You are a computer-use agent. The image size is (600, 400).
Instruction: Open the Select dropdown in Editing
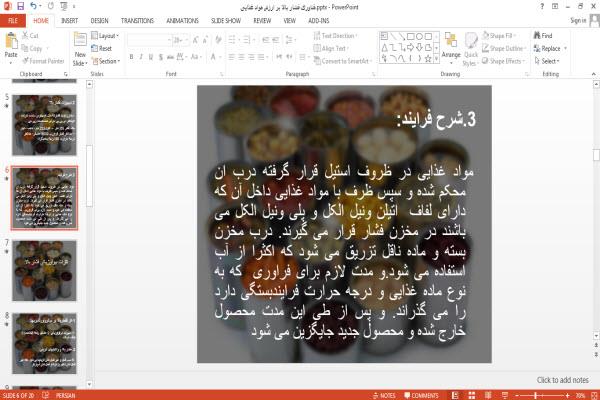coord(547,61)
